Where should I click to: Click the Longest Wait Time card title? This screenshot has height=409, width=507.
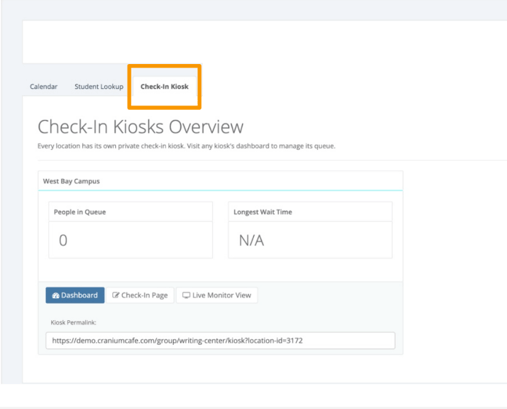pos(263,212)
